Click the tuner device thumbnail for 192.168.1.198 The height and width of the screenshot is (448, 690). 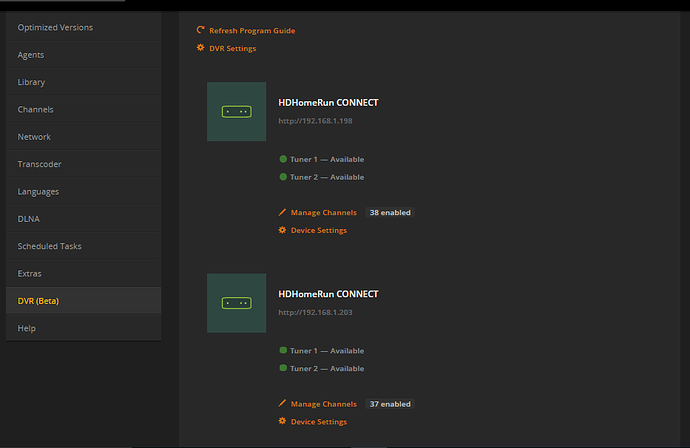point(236,111)
